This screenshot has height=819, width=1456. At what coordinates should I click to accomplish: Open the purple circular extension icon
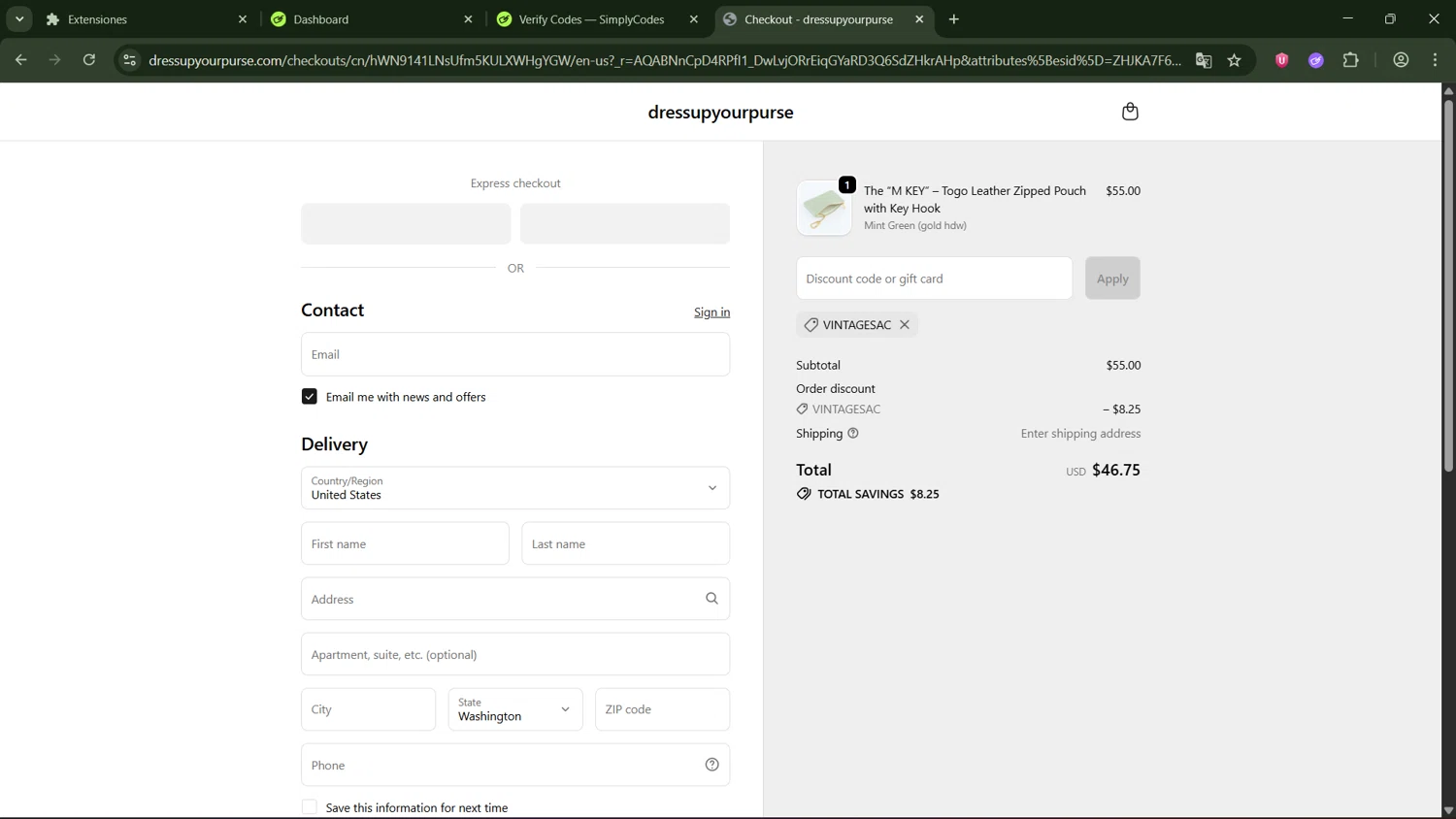(x=1316, y=60)
